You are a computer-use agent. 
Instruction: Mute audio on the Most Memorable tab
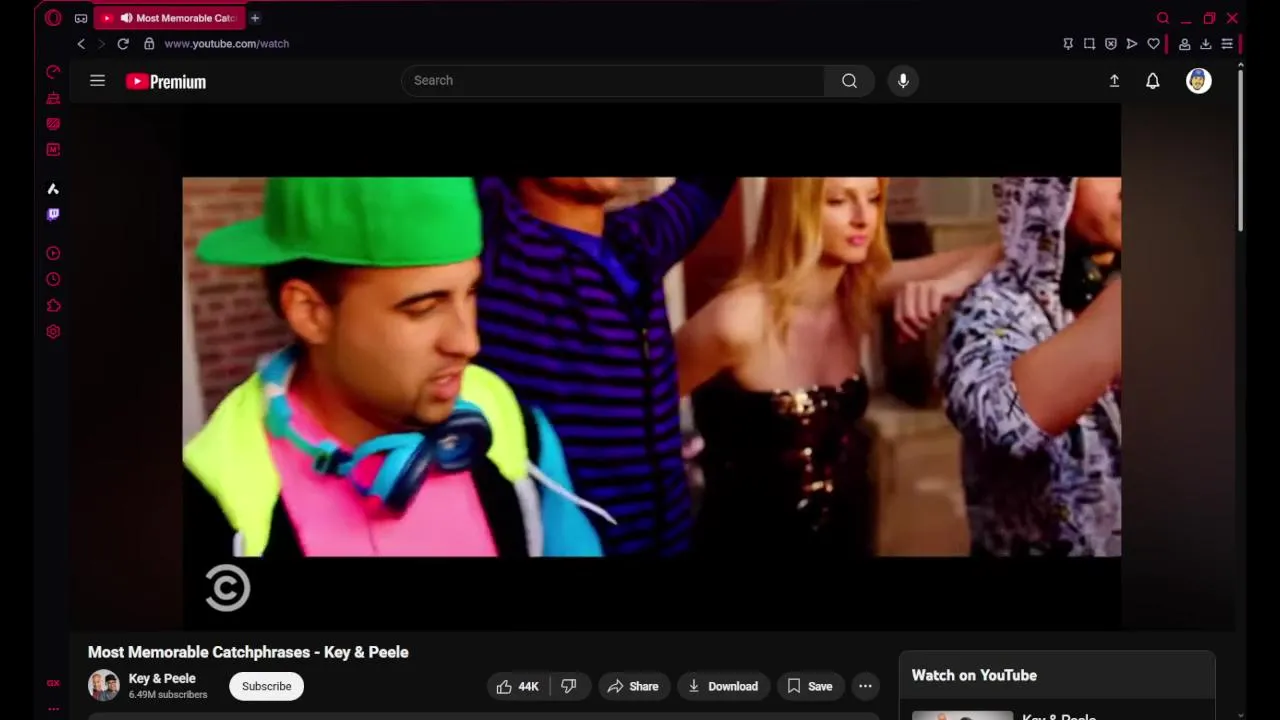click(x=126, y=18)
